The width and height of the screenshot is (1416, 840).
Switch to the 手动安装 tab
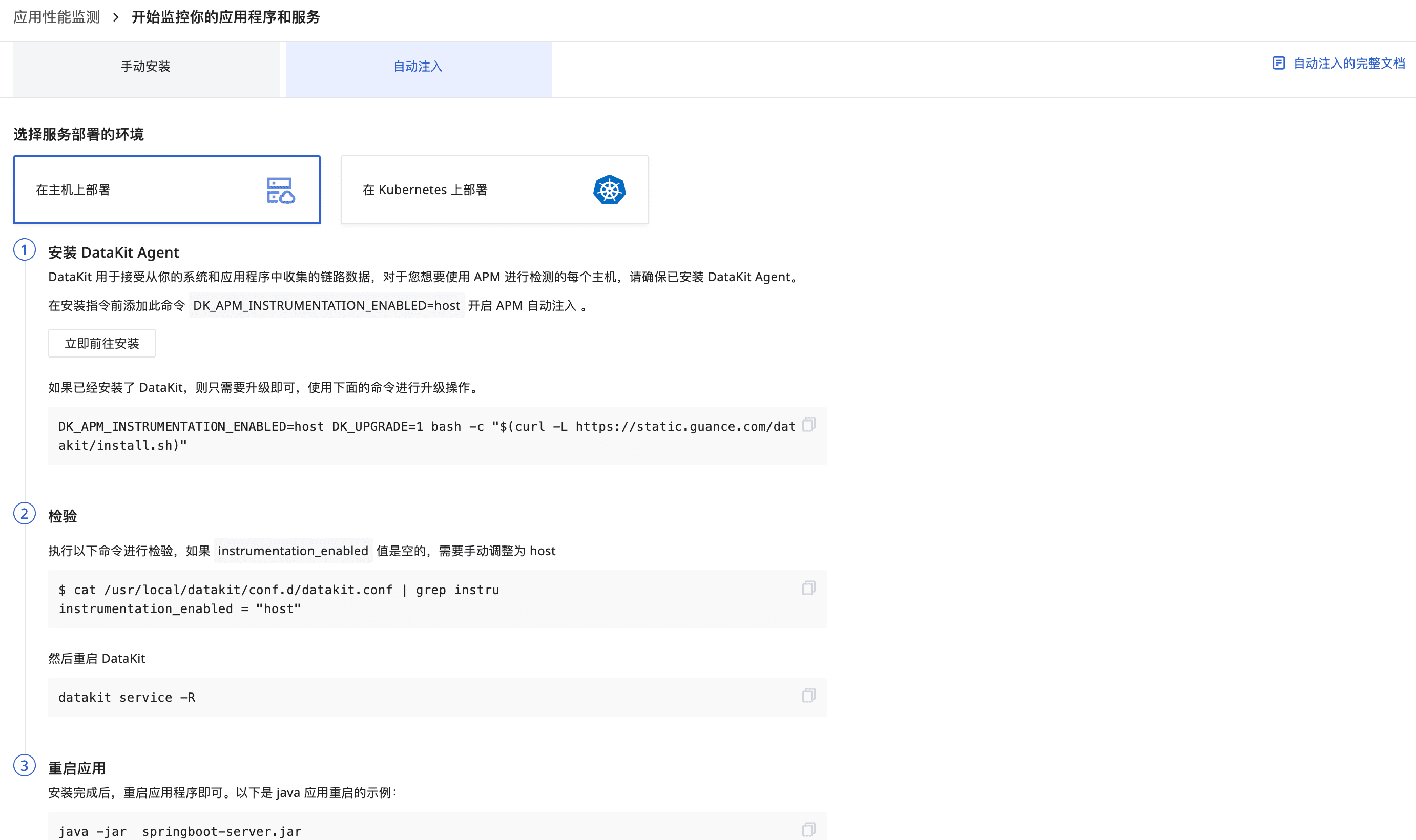coord(145,67)
